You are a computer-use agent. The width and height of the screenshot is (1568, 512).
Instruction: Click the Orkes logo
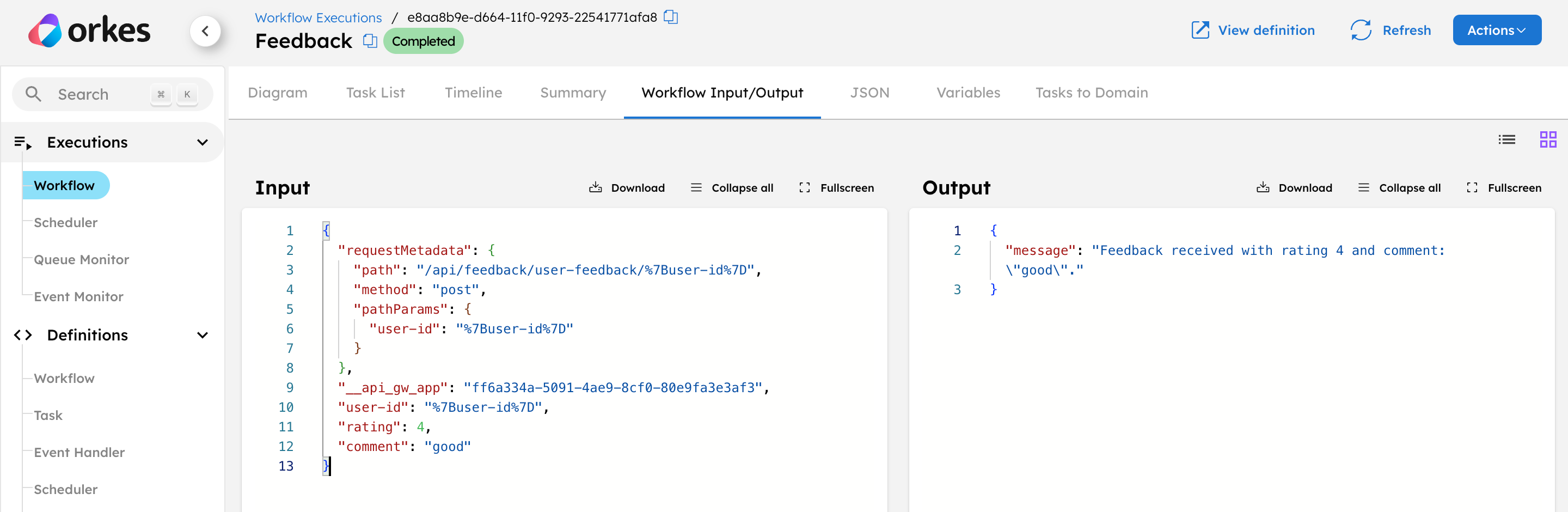tap(89, 31)
